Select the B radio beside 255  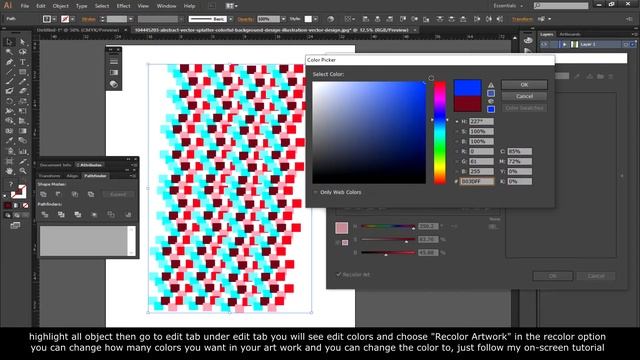pyautogui.click(x=457, y=171)
